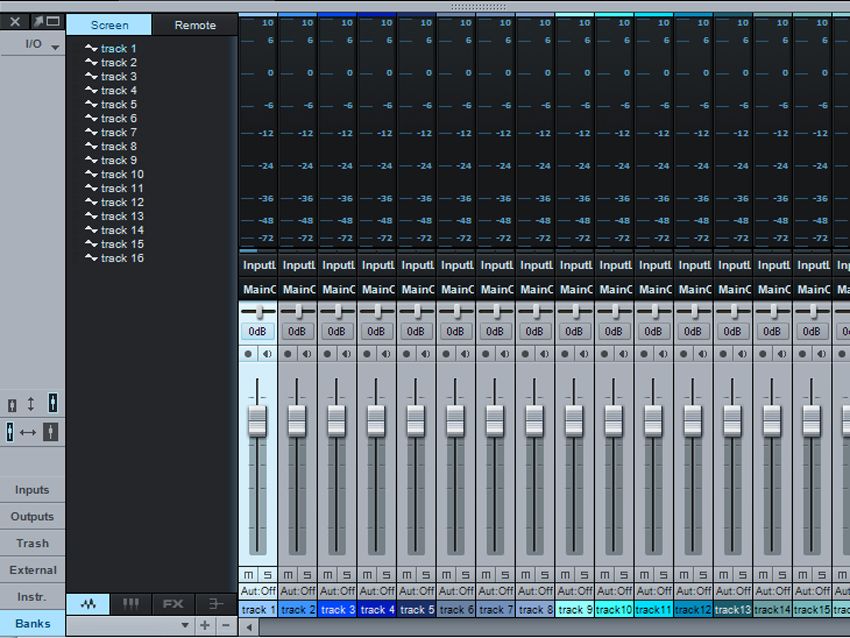This screenshot has height=638, width=850.
Task: Select the narrow channel width icon
Action: pos(9,432)
